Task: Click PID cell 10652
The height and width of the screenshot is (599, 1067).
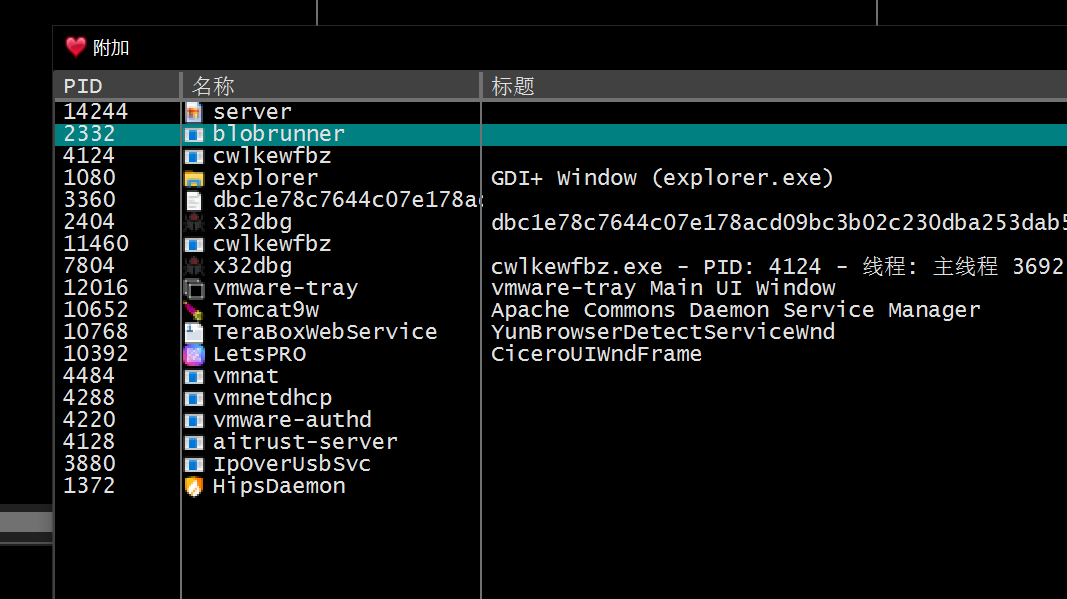Action: pyautogui.click(x=96, y=310)
